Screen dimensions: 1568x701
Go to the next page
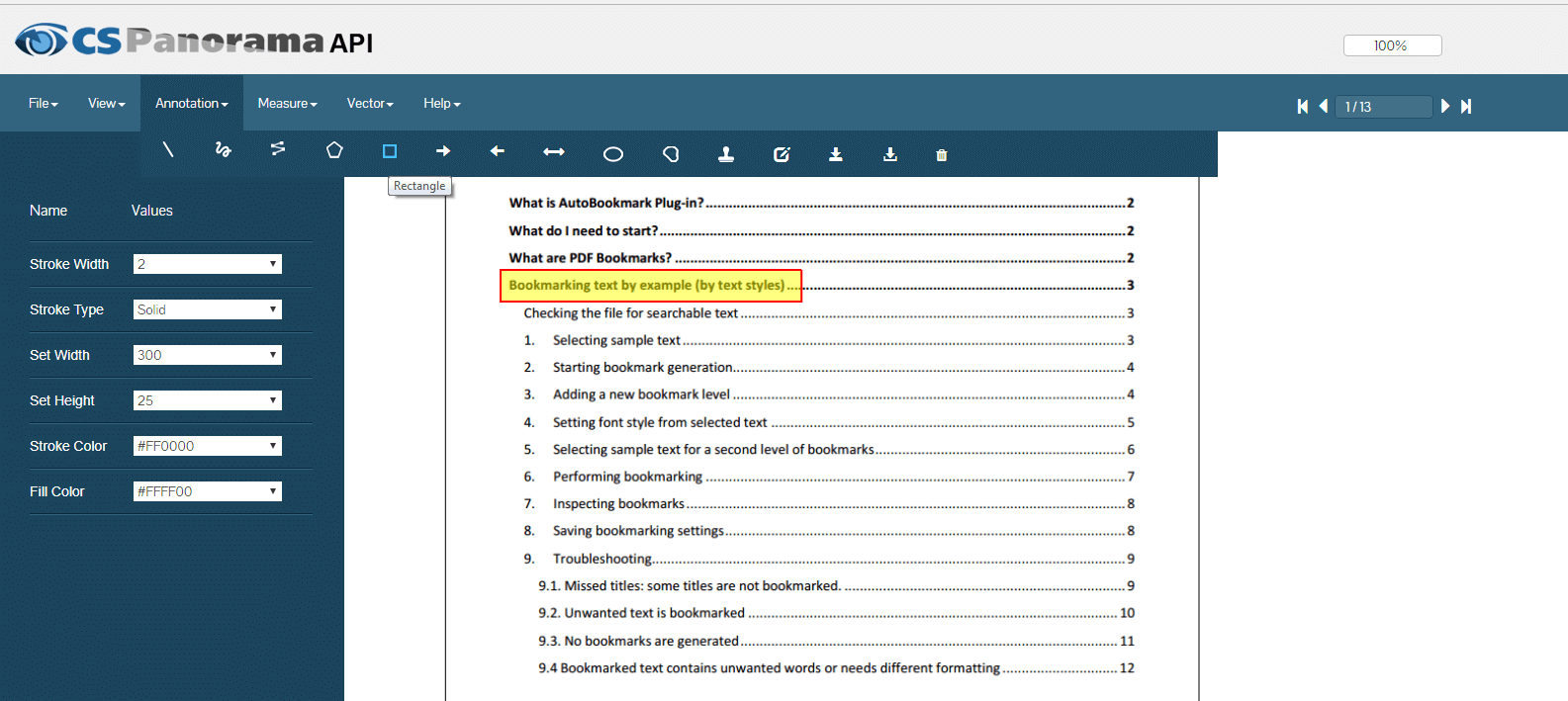(x=1445, y=107)
